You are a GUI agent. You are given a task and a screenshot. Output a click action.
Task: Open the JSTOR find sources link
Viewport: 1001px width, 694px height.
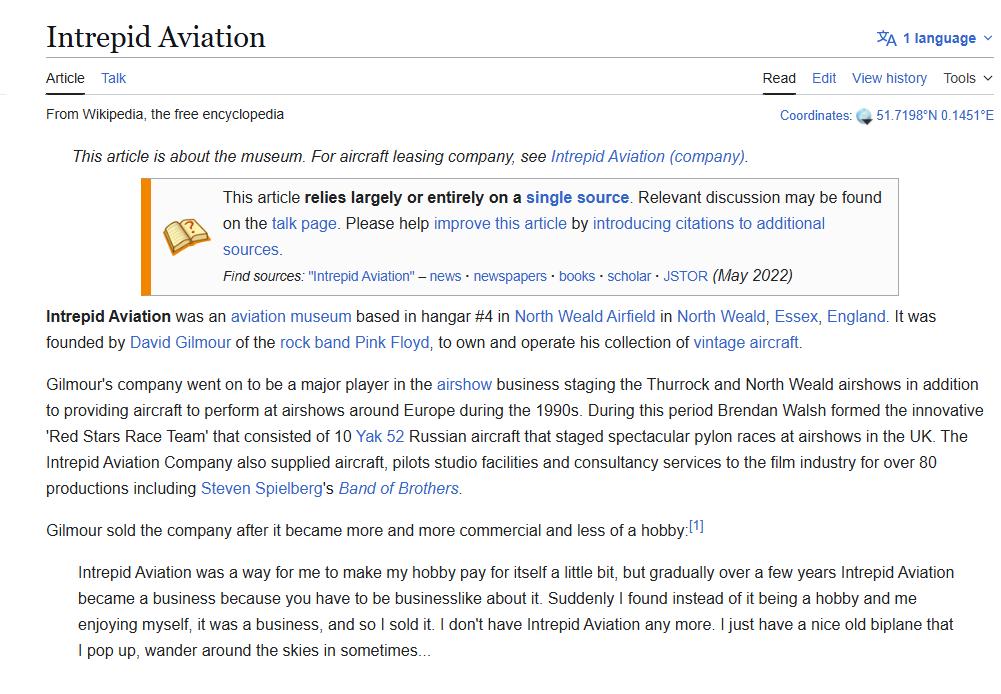[685, 276]
